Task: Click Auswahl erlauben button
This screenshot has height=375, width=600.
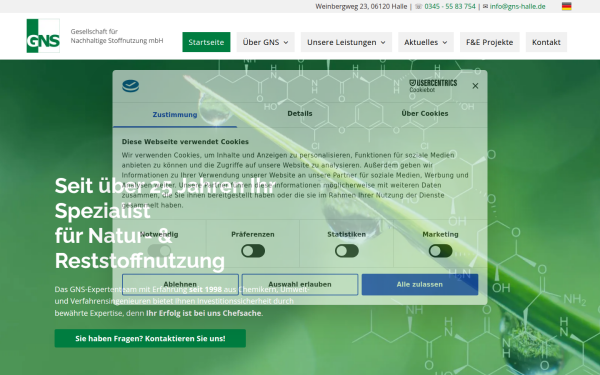Action: pos(300,284)
